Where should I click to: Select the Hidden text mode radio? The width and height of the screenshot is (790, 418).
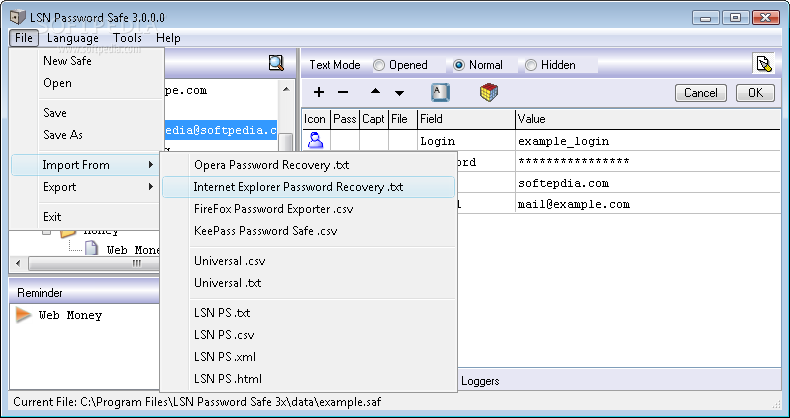(x=531, y=65)
